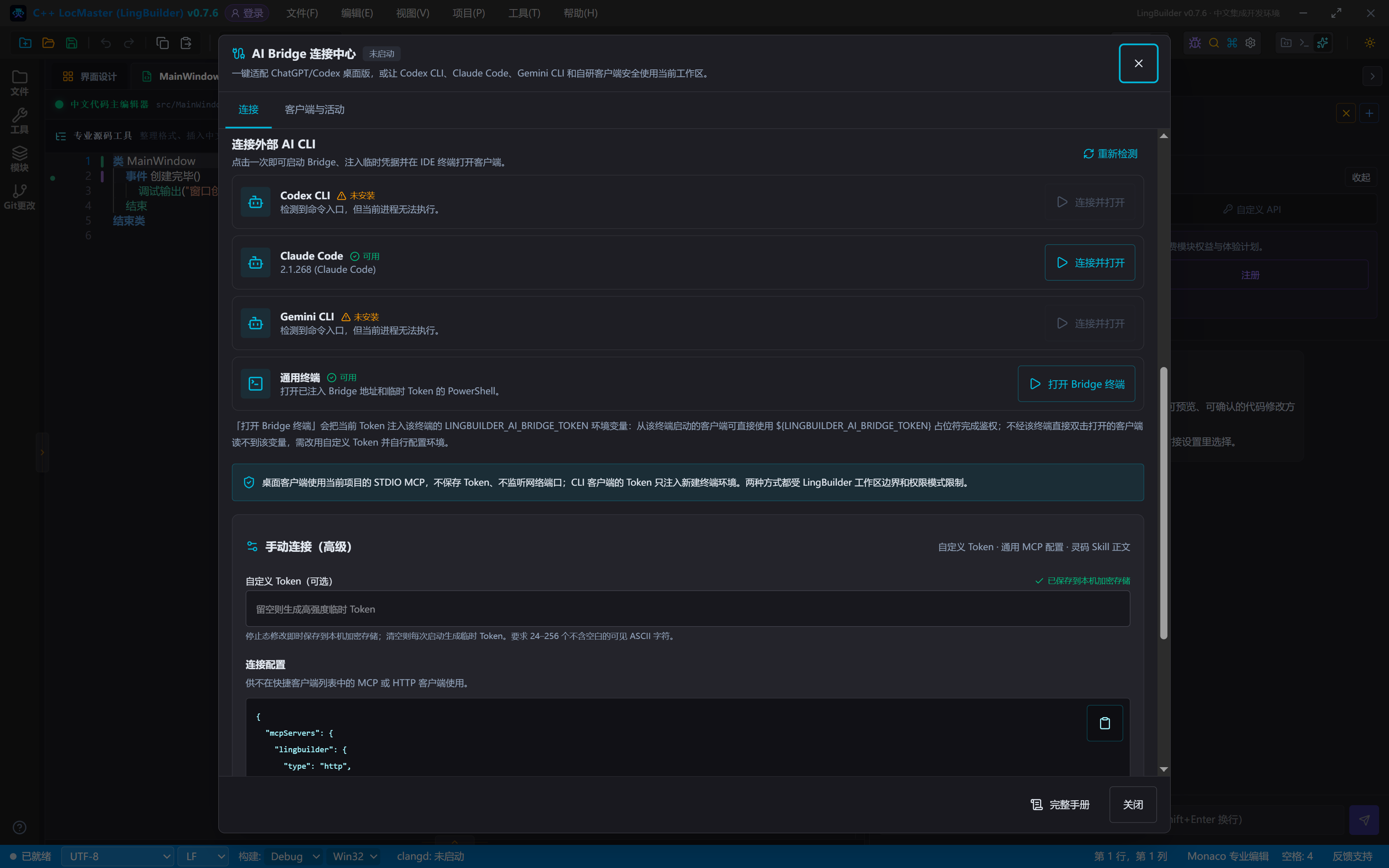Open the UTF-8 encoding dropdown
The height and width of the screenshot is (868, 1389).
point(118,856)
